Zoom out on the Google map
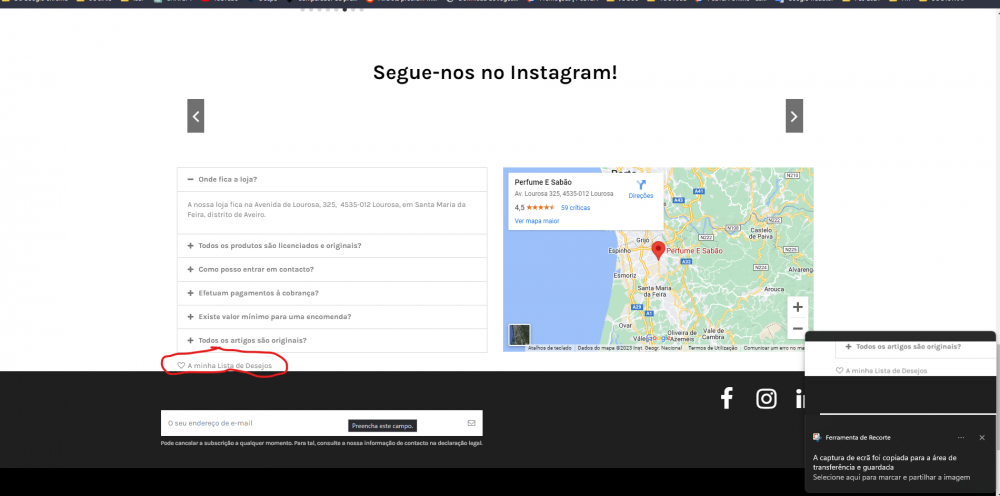The image size is (1000, 496). (x=797, y=329)
